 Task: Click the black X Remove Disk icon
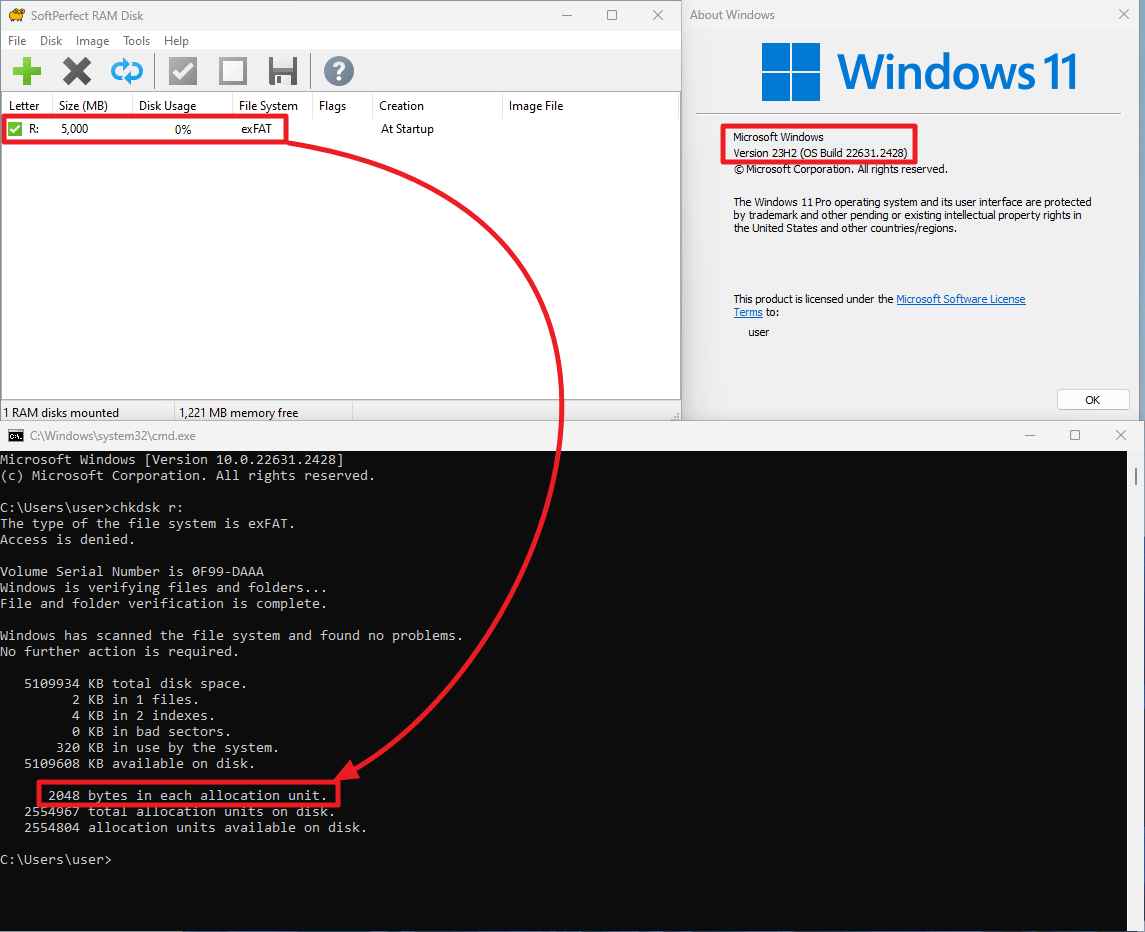(77, 72)
